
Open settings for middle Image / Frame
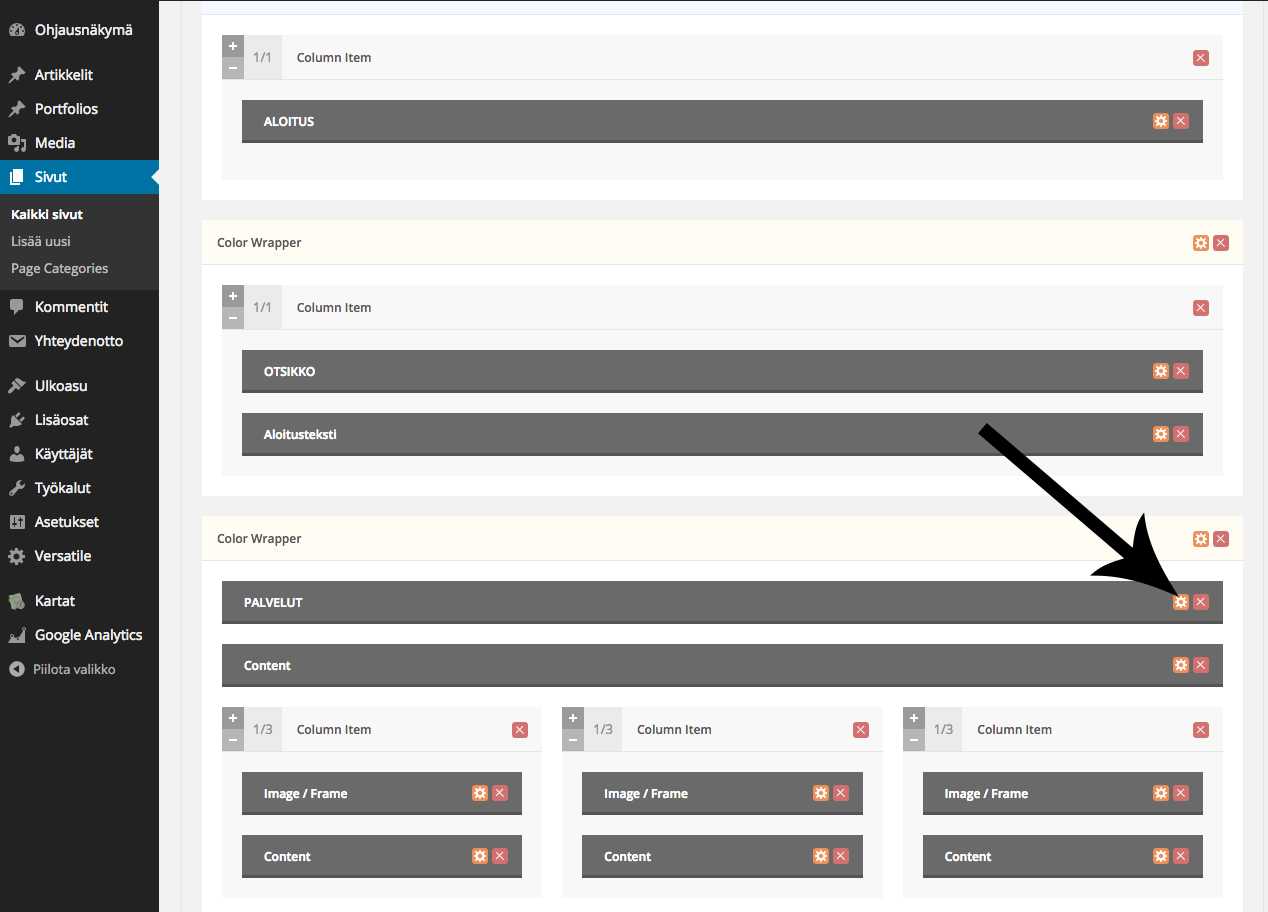click(821, 793)
